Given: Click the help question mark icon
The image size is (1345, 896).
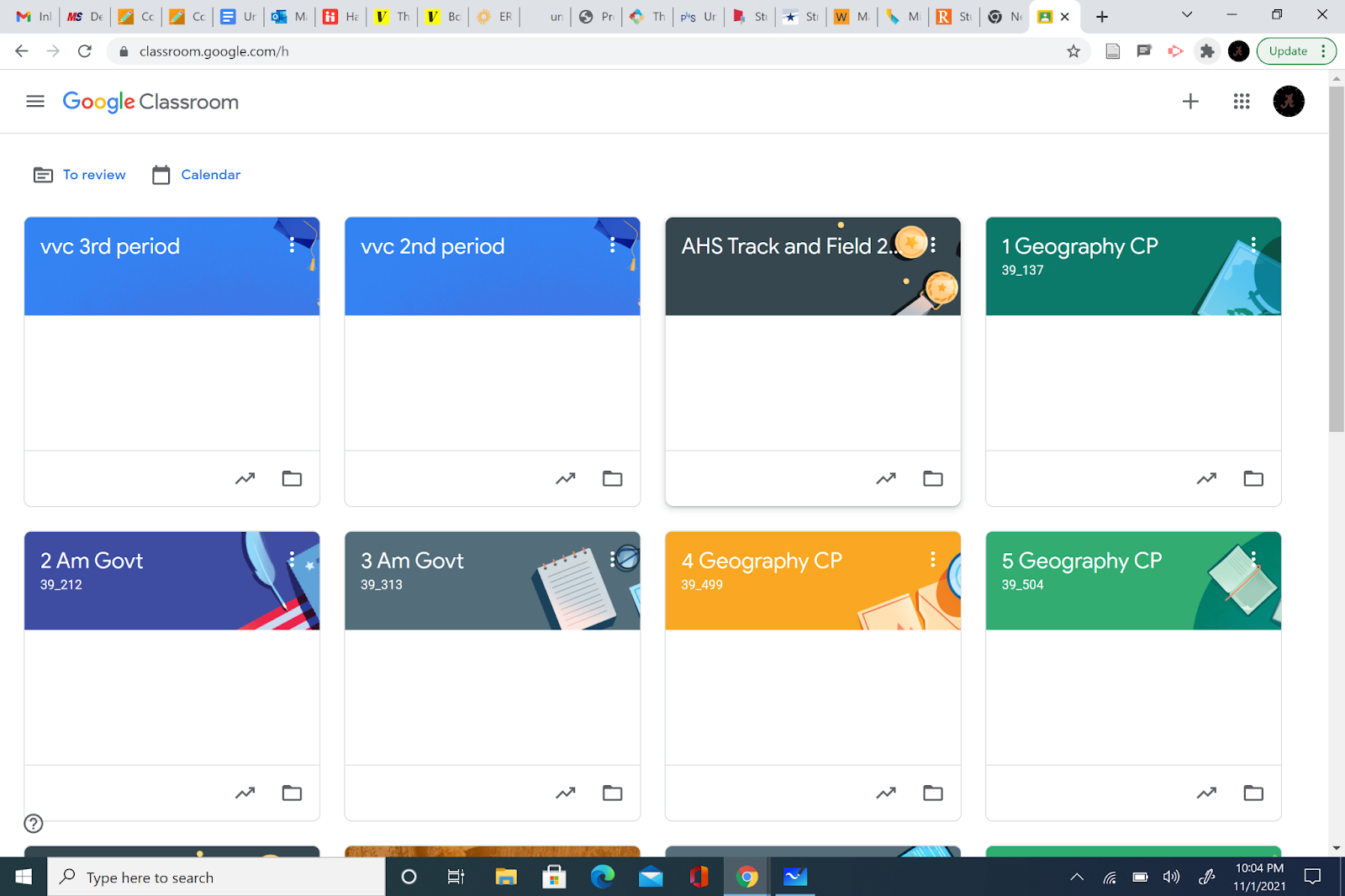Looking at the screenshot, I should (34, 824).
